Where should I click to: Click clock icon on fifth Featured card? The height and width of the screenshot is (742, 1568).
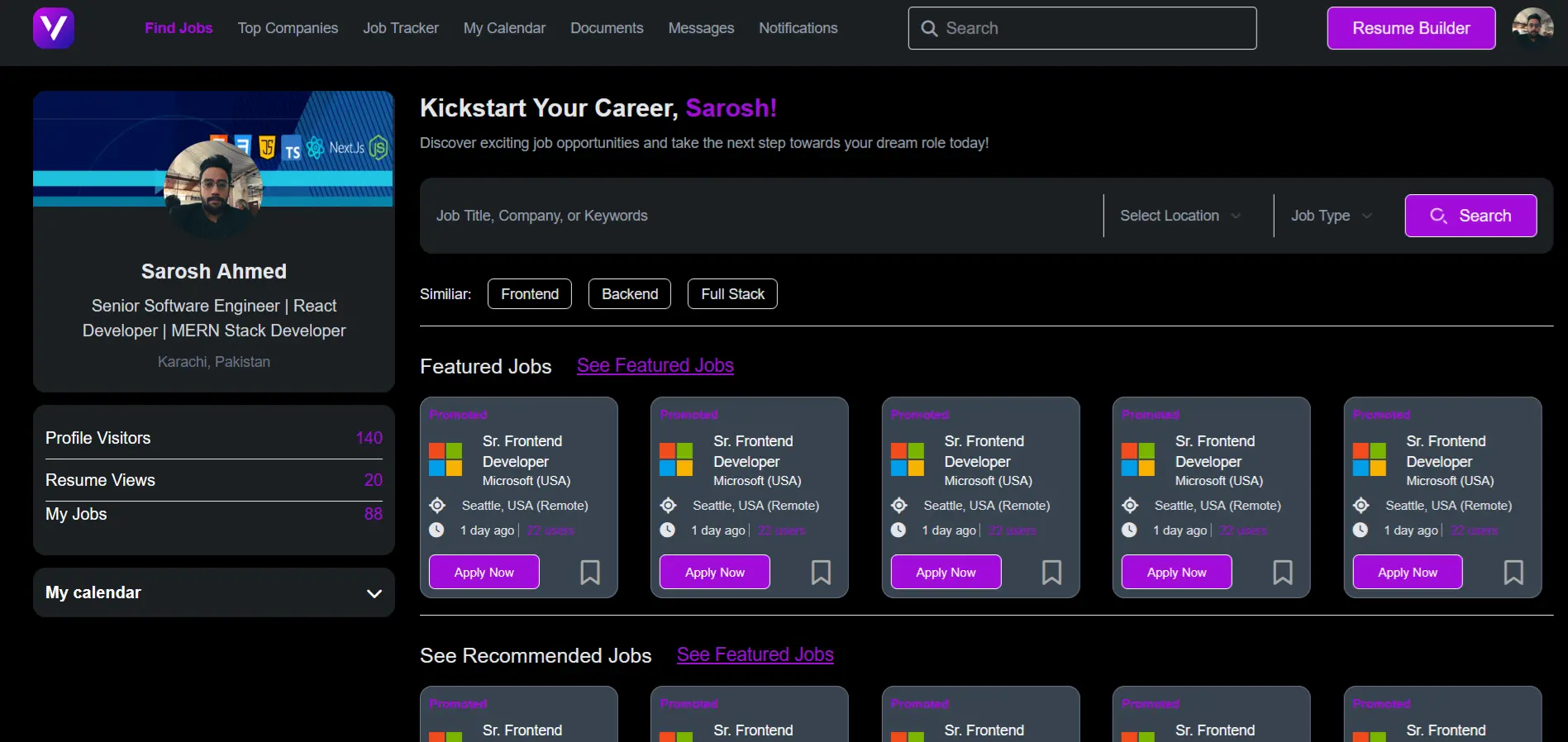coord(1361,530)
